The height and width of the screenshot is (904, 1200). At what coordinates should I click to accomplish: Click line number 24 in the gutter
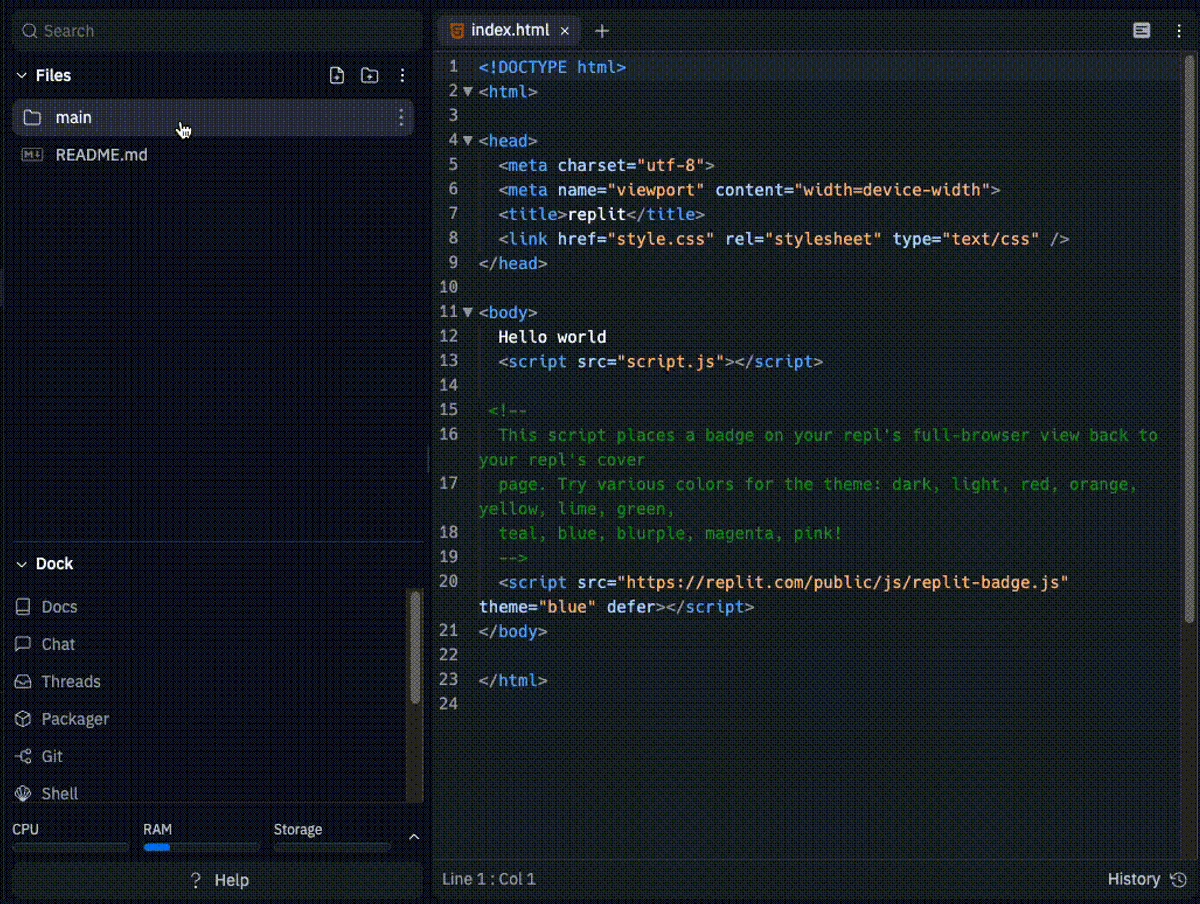[448, 704]
